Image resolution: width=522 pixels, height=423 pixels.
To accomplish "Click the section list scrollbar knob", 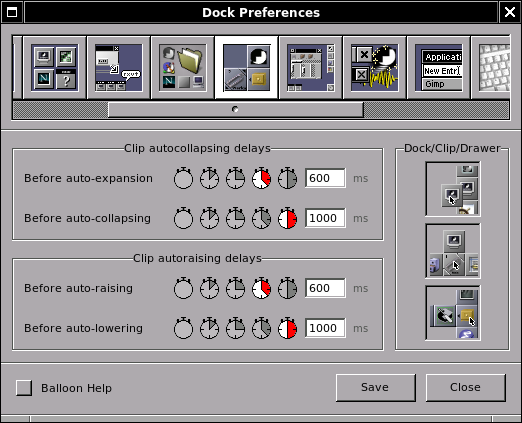I will pos(236,110).
